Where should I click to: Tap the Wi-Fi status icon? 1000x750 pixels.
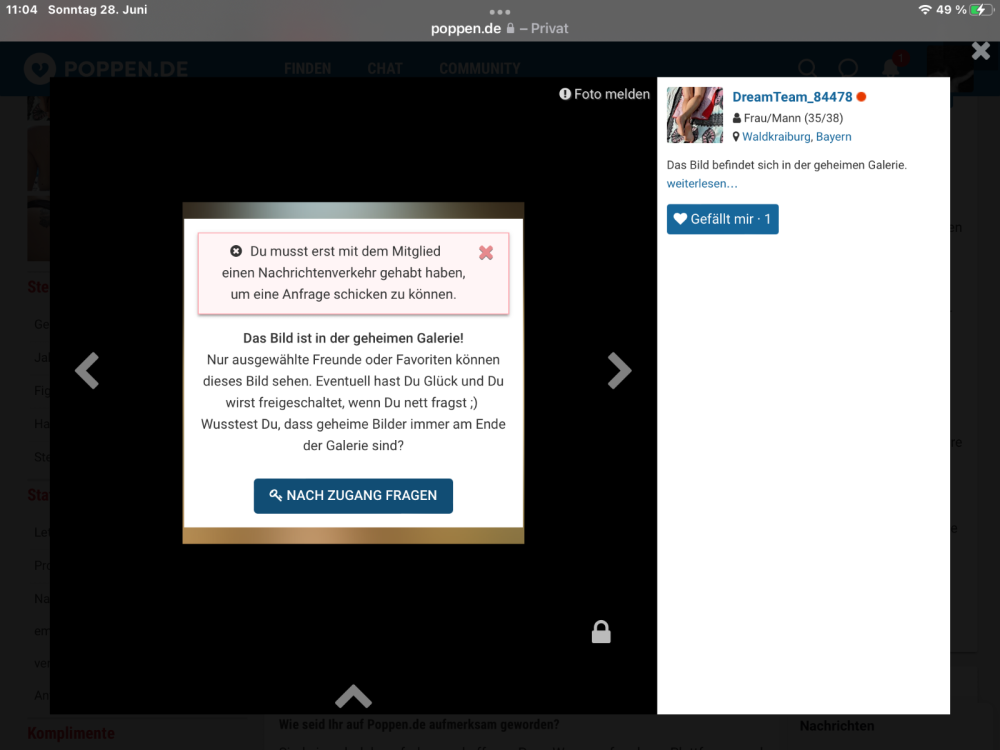pos(925,10)
